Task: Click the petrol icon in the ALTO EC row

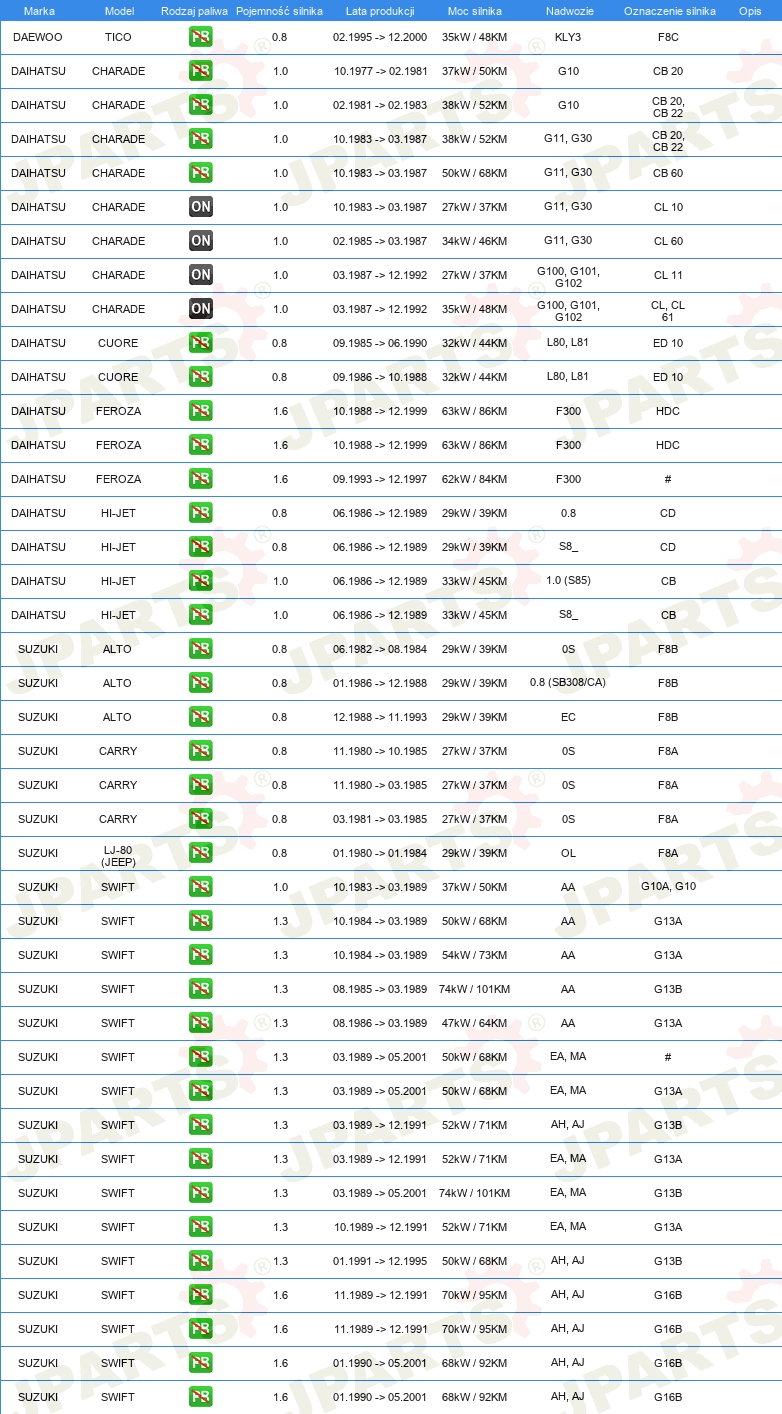Action: coord(200,717)
